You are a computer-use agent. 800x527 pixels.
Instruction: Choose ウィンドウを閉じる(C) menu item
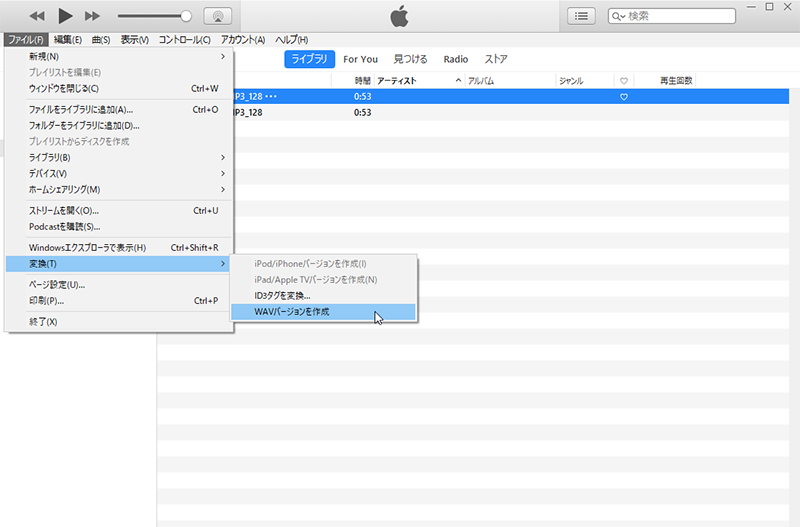(x=119, y=88)
